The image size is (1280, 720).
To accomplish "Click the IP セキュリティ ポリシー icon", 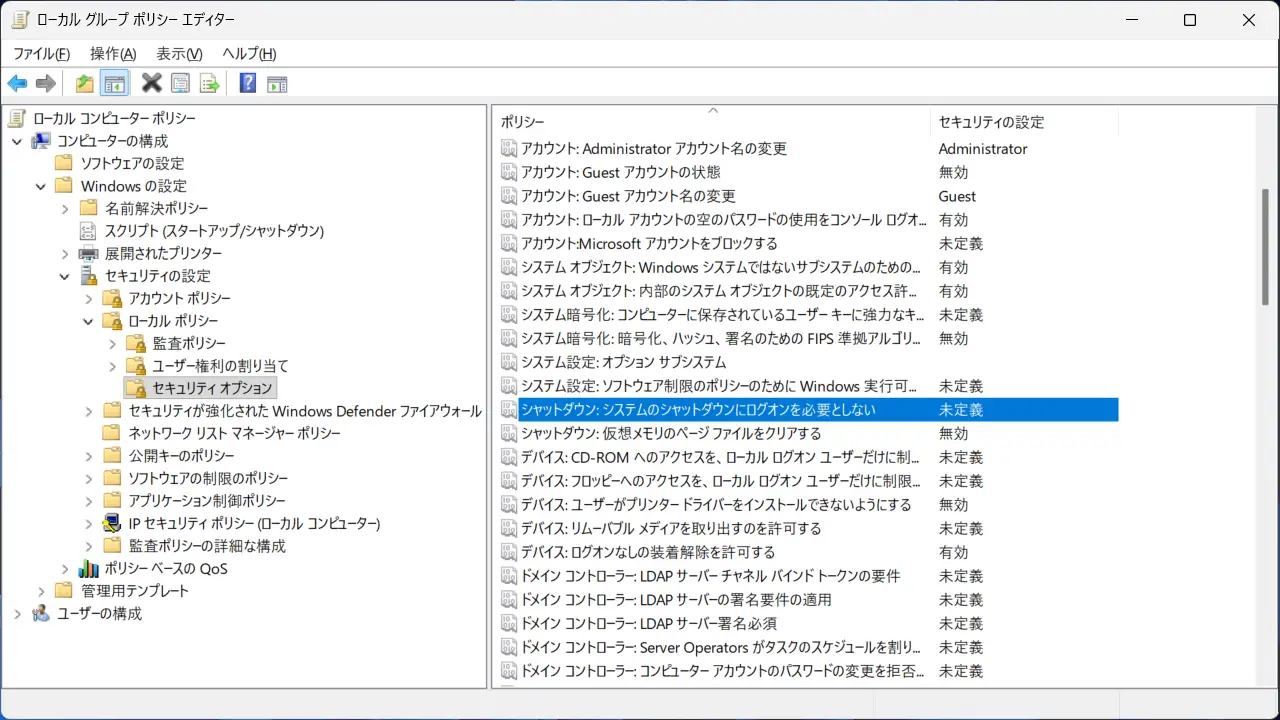I will (x=113, y=523).
